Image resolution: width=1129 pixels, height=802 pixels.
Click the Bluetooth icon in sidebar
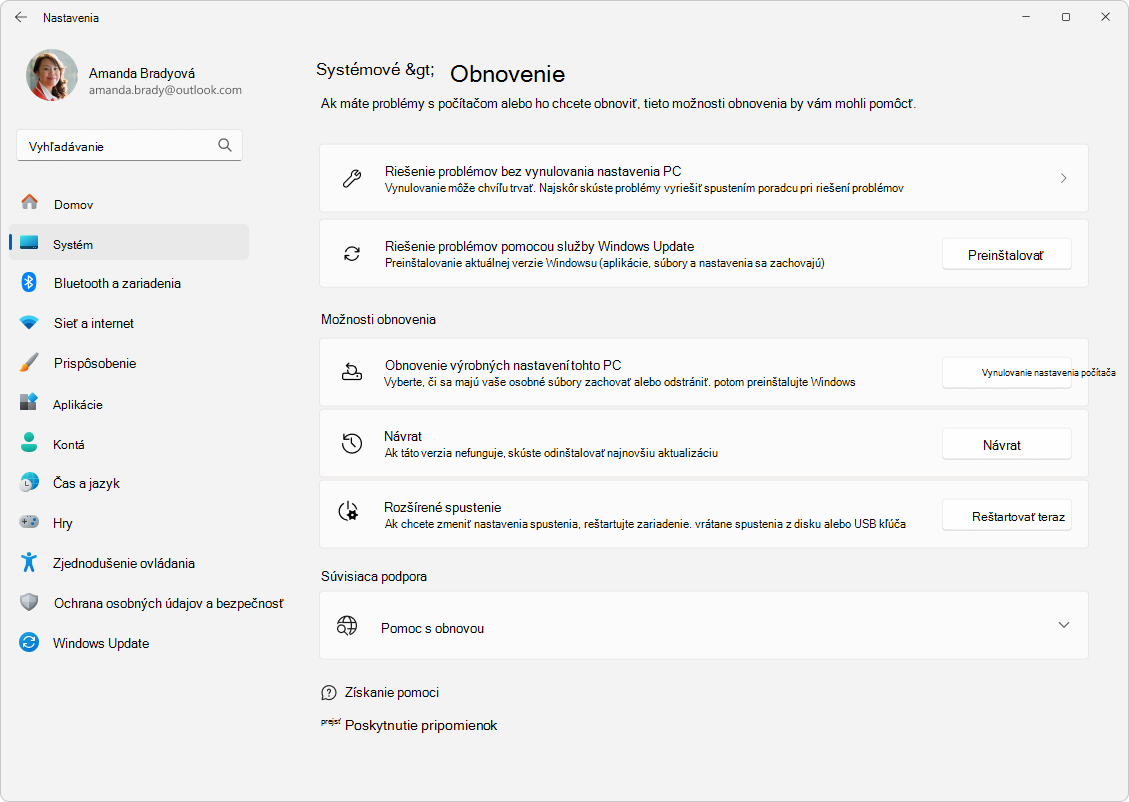(29, 282)
